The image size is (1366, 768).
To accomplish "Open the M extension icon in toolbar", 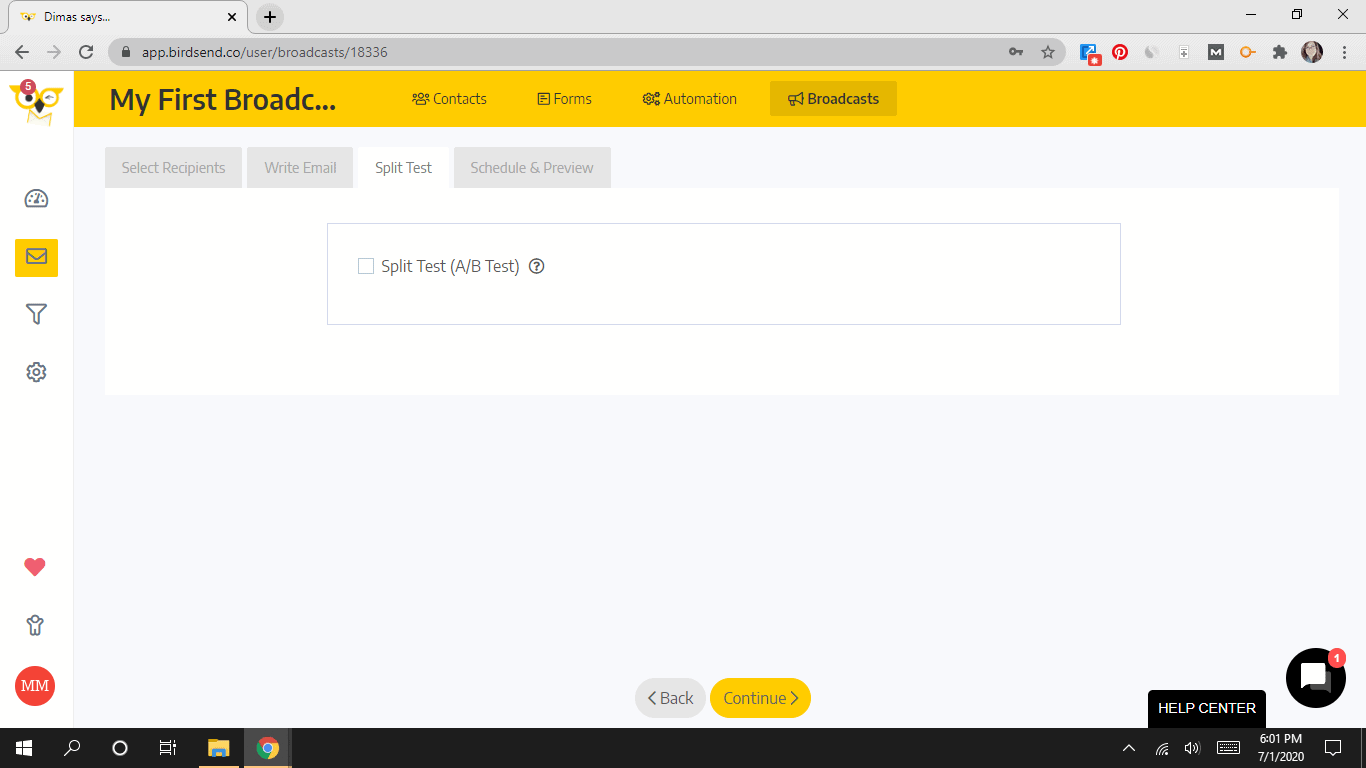I will tap(1216, 52).
